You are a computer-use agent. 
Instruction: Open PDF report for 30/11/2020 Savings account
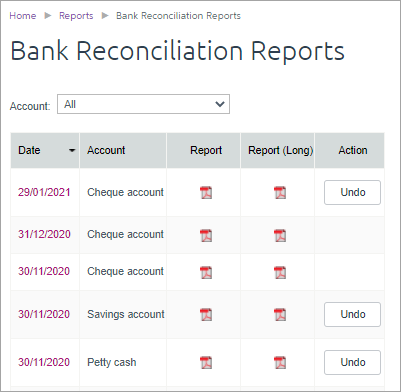coord(206,314)
